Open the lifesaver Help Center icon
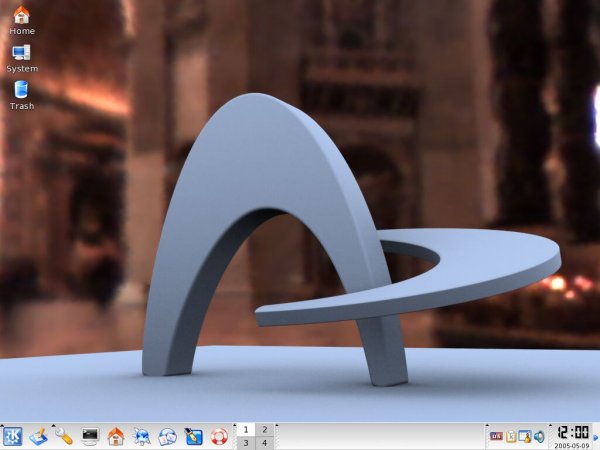 [x=219, y=436]
